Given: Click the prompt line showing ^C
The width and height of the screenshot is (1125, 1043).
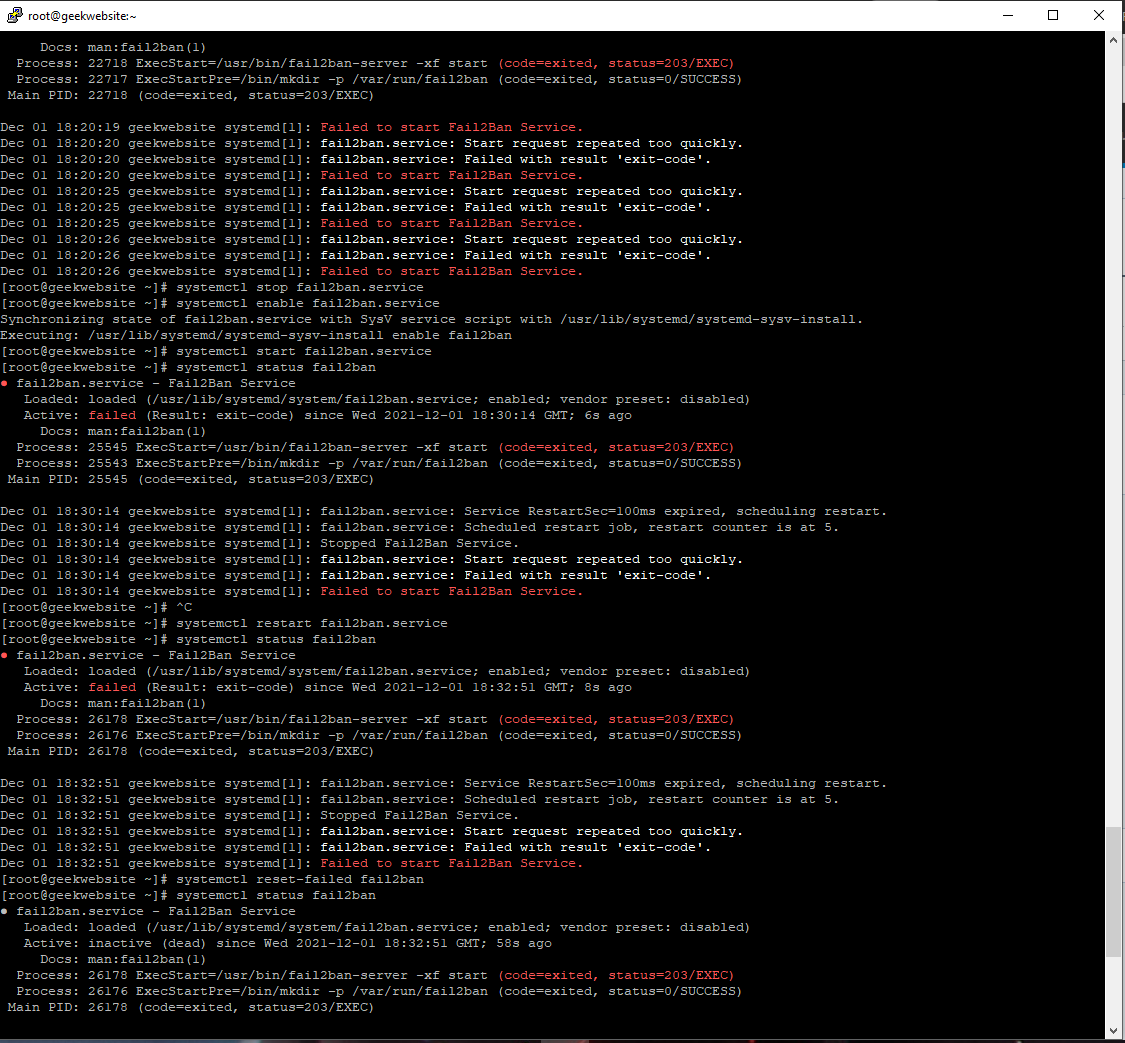Looking at the screenshot, I should [96, 608].
